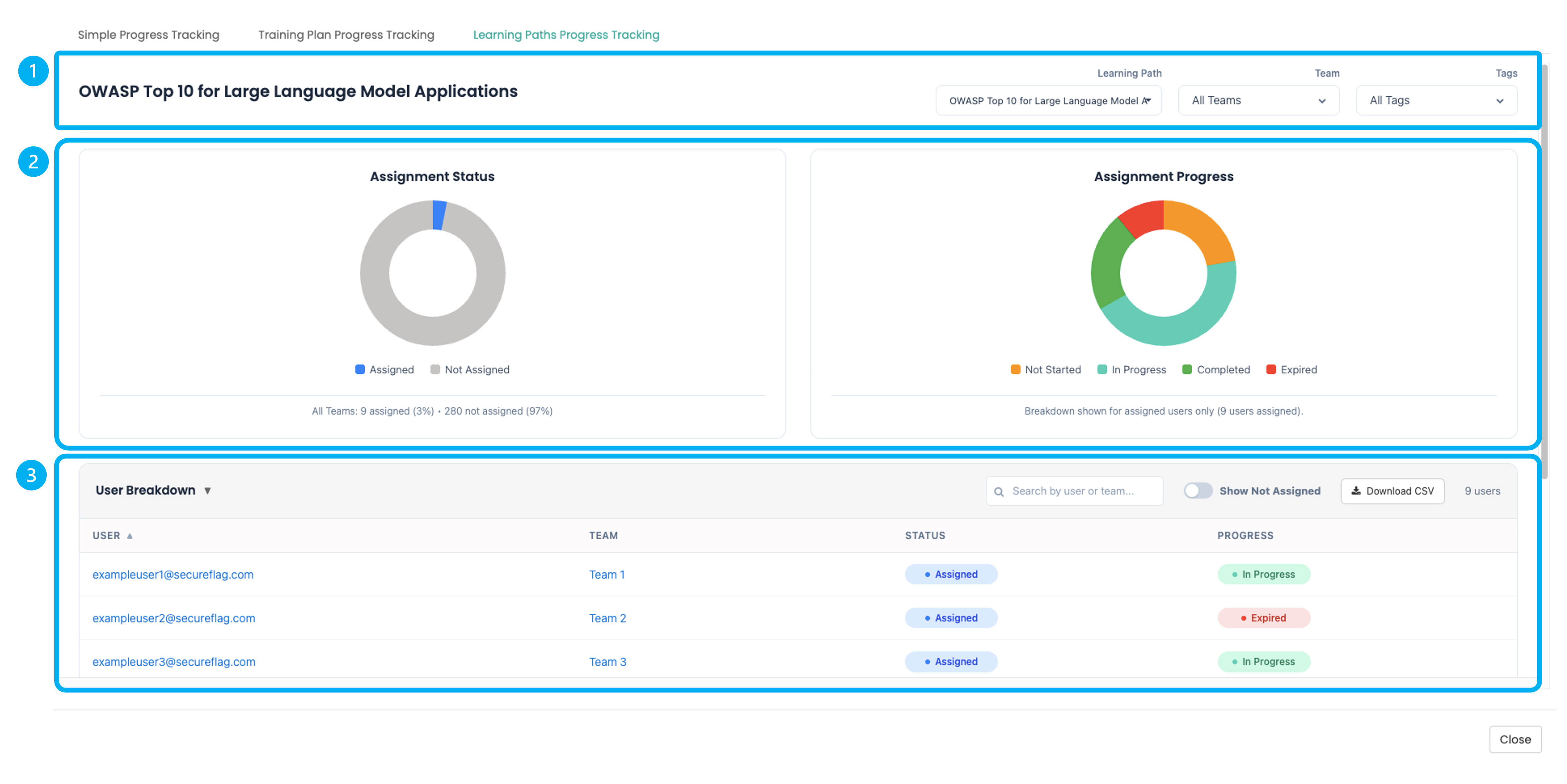This screenshot has height=784, width=1567.
Task: Click the USER column sort arrow
Action: pyautogui.click(x=130, y=536)
